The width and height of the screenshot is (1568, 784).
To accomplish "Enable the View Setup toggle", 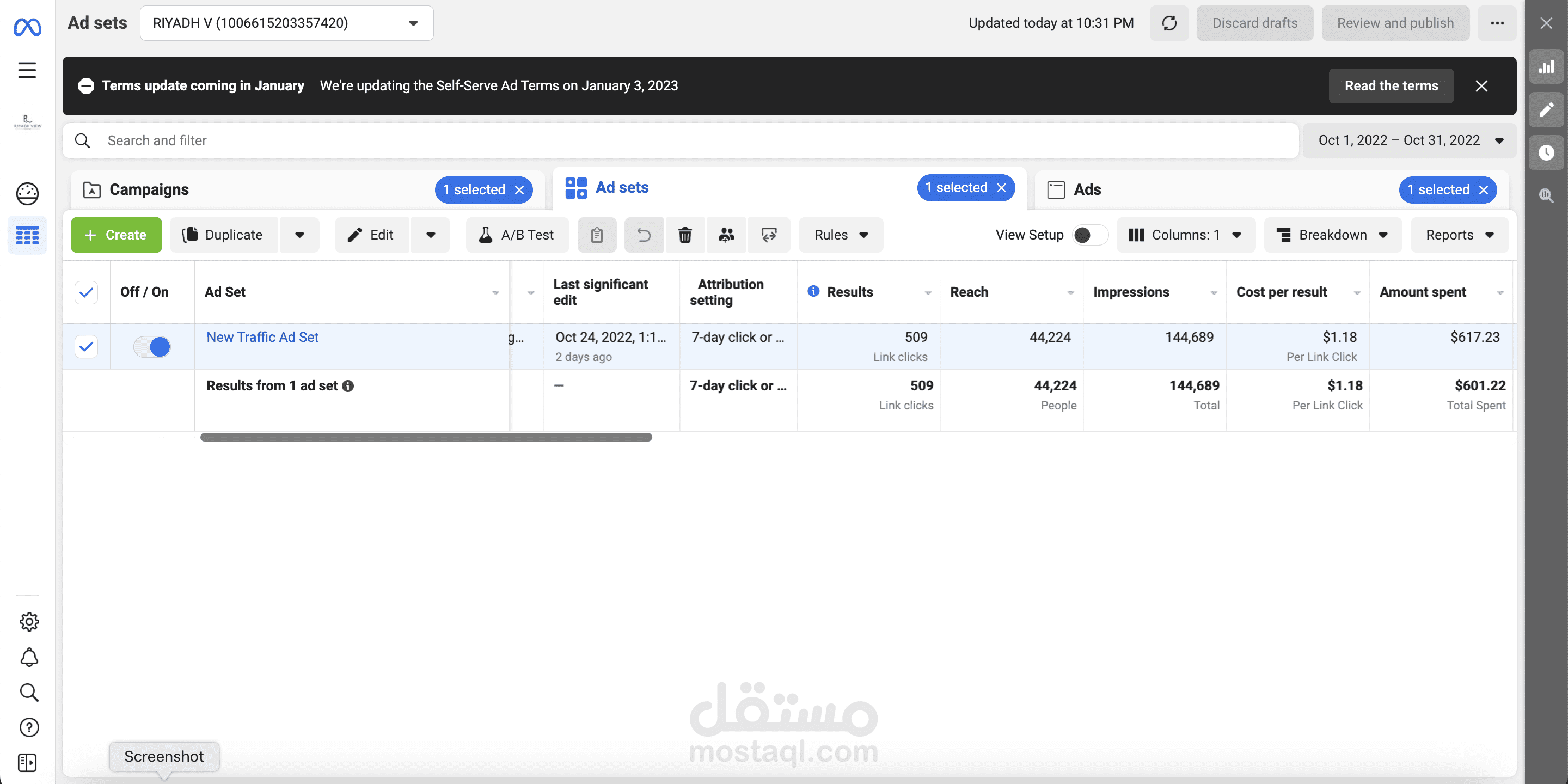I will 1089,235.
